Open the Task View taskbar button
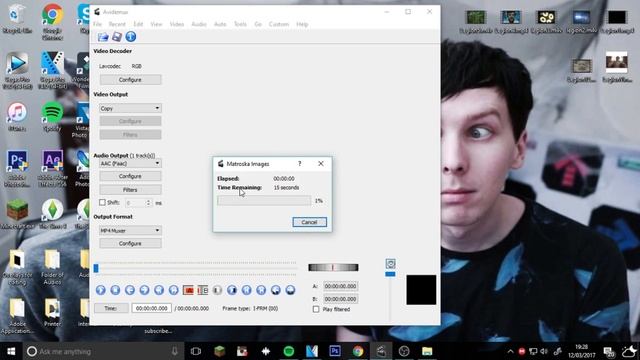 tap(196, 351)
